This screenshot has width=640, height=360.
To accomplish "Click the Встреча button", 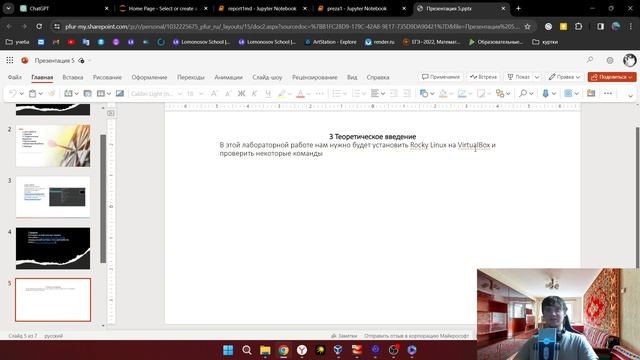I will tap(483, 77).
